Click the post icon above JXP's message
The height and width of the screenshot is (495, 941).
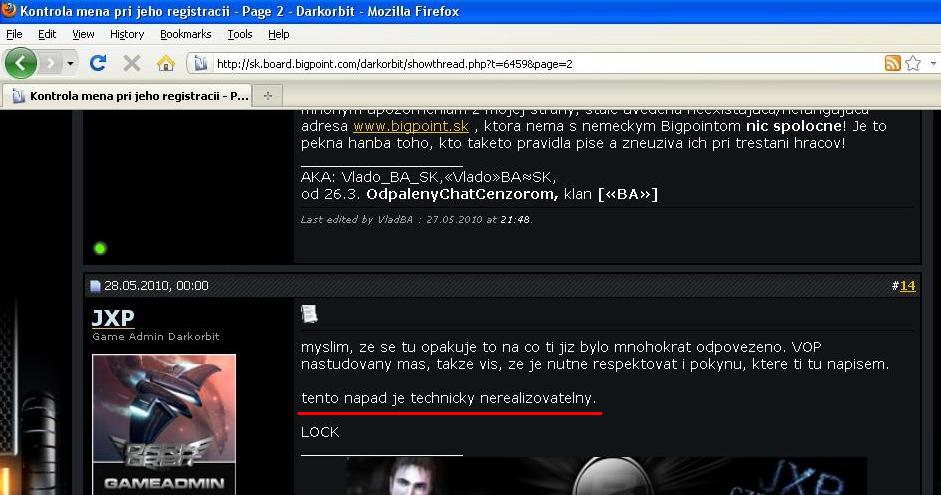[309, 314]
